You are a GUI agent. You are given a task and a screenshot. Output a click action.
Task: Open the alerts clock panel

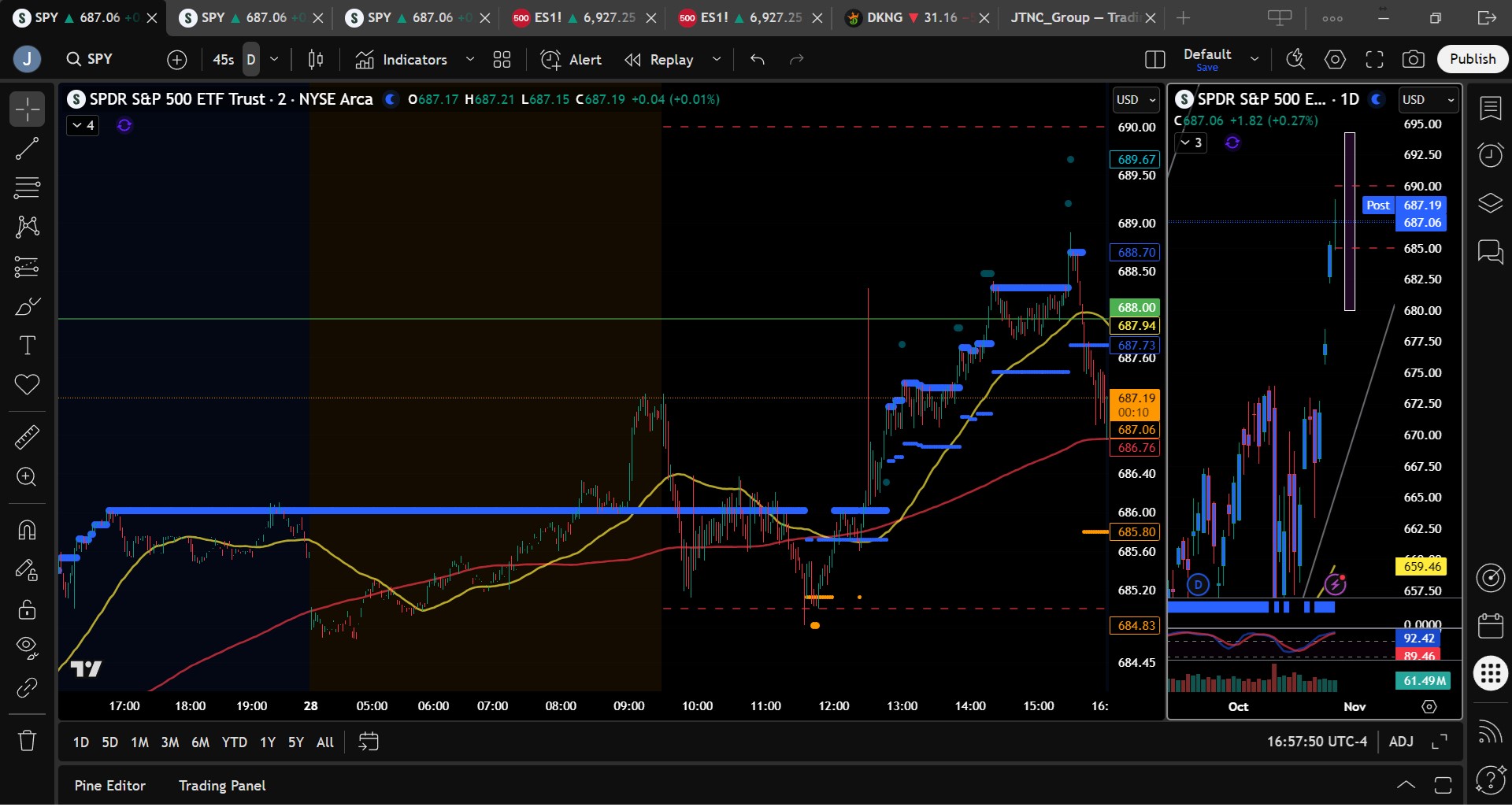[x=1491, y=155]
